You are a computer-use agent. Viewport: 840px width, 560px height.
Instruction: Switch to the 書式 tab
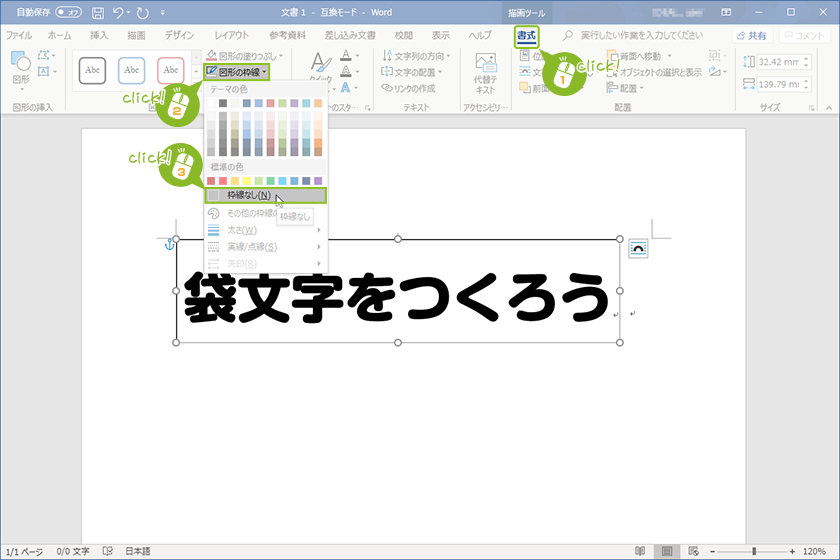click(x=526, y=36)
